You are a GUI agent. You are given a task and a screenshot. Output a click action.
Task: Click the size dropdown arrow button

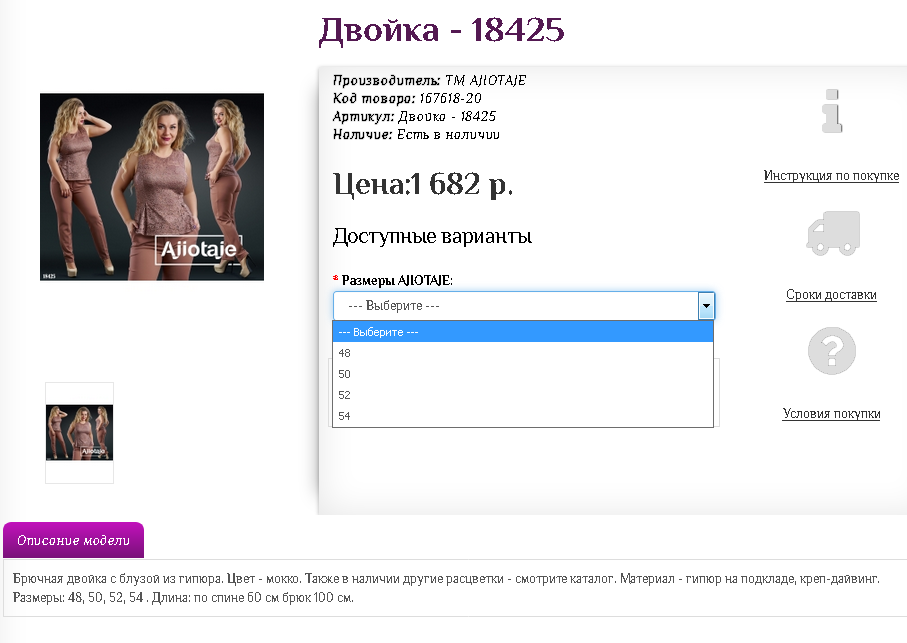coord(706,306)
